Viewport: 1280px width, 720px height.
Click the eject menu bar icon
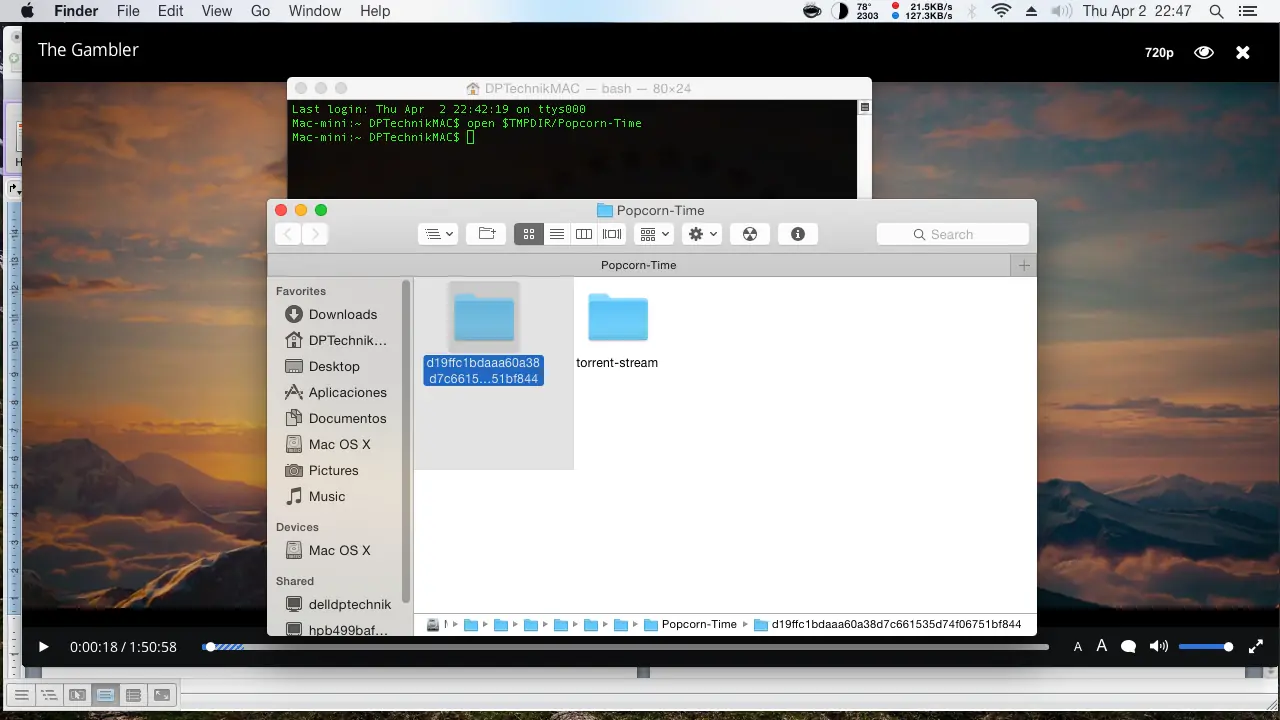coord(1032,11)
